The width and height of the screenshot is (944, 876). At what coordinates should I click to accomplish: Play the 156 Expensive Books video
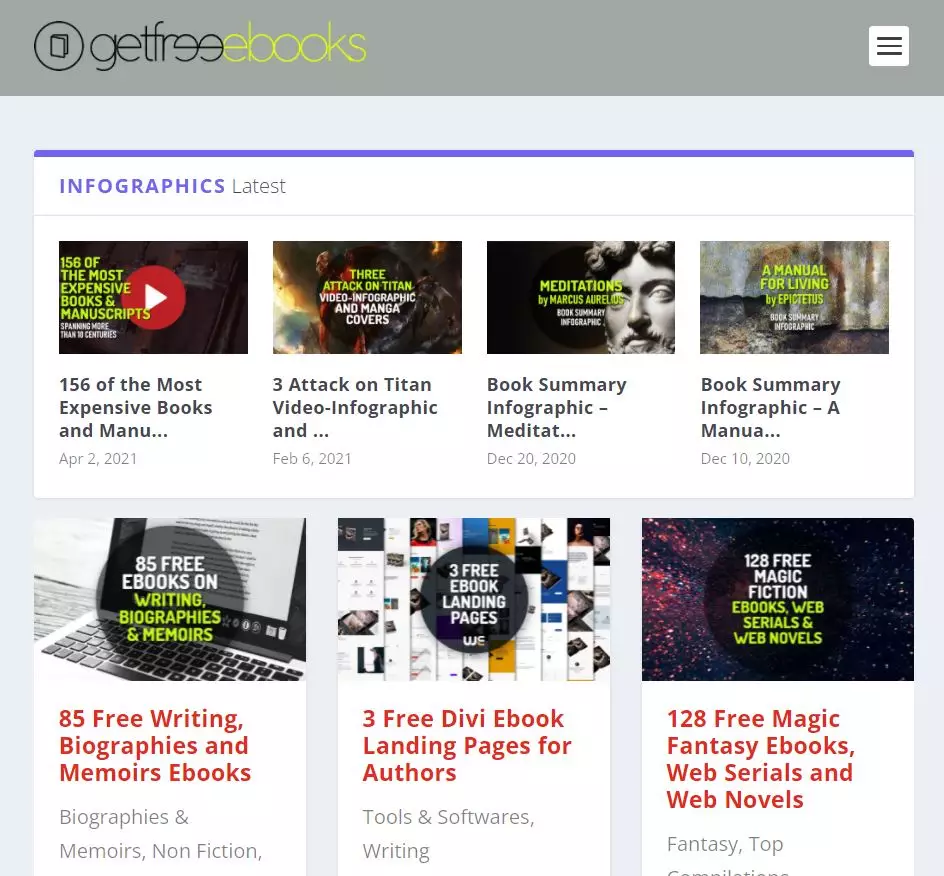(153, 297)
